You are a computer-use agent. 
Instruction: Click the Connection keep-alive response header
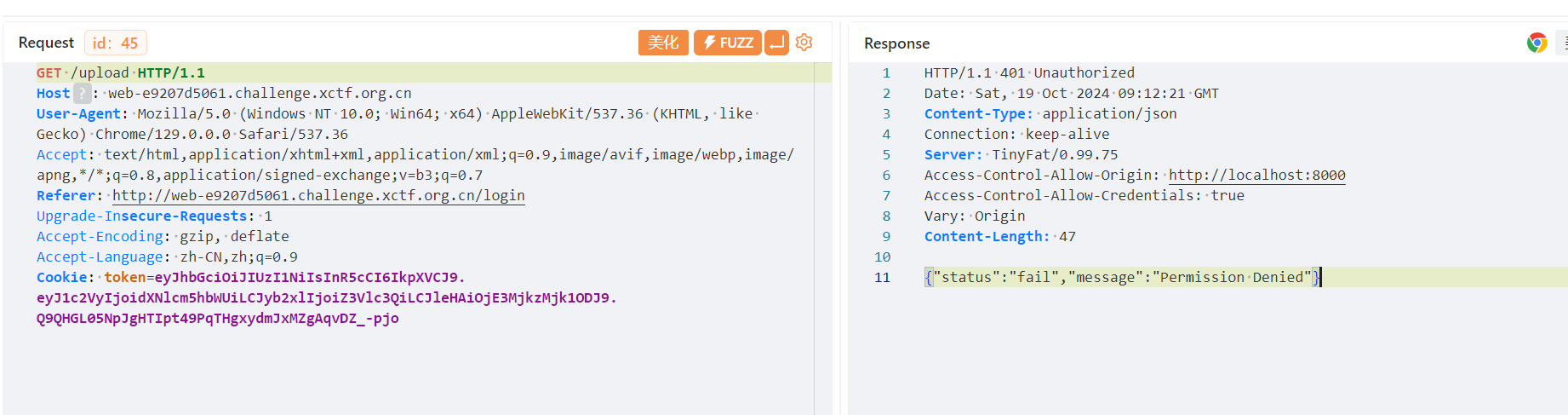(x=1017, y=134)
